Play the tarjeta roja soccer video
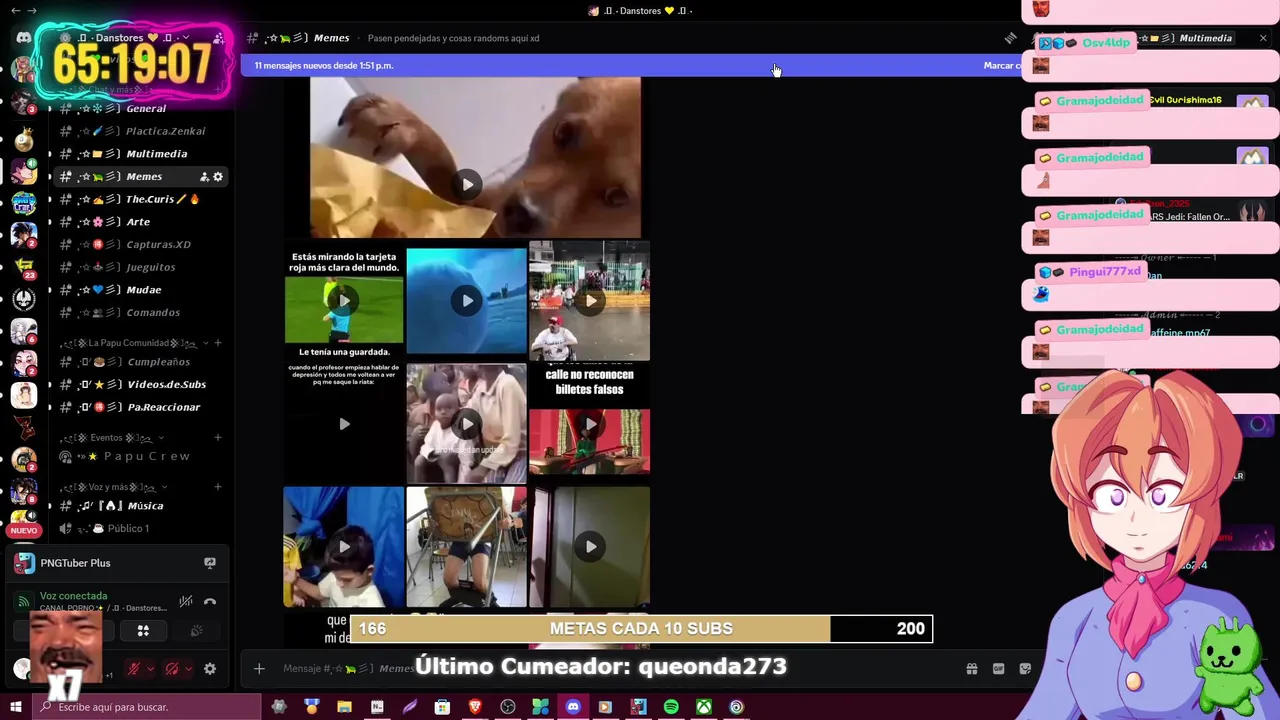 [344, 300]
